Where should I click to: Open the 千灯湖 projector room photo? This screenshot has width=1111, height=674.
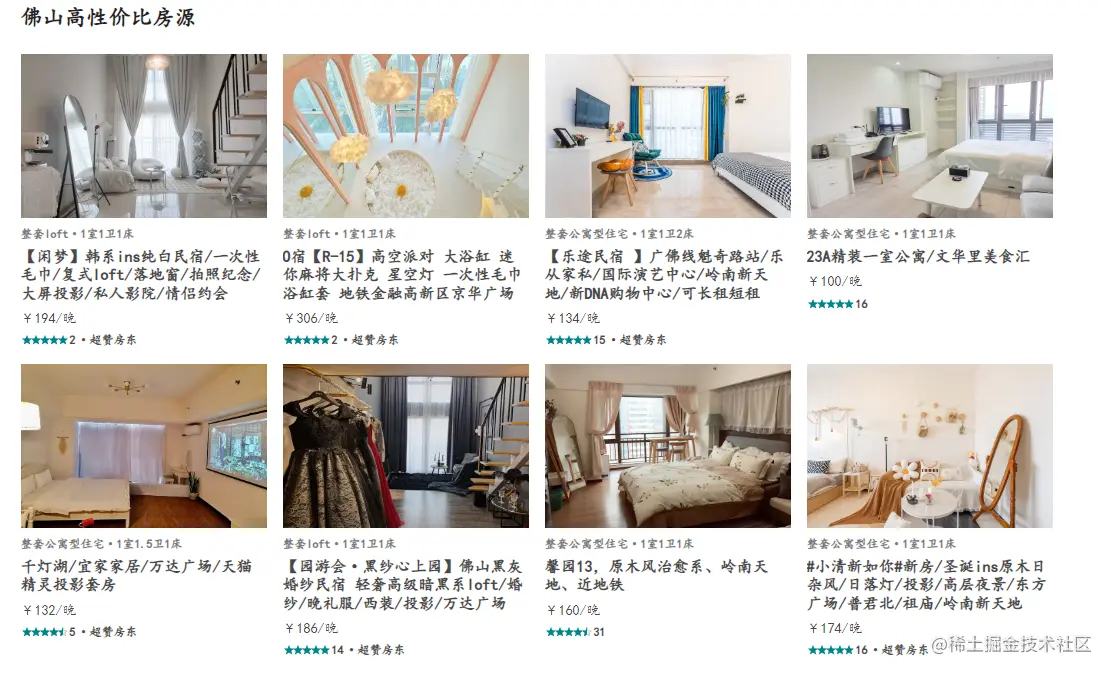144,446
